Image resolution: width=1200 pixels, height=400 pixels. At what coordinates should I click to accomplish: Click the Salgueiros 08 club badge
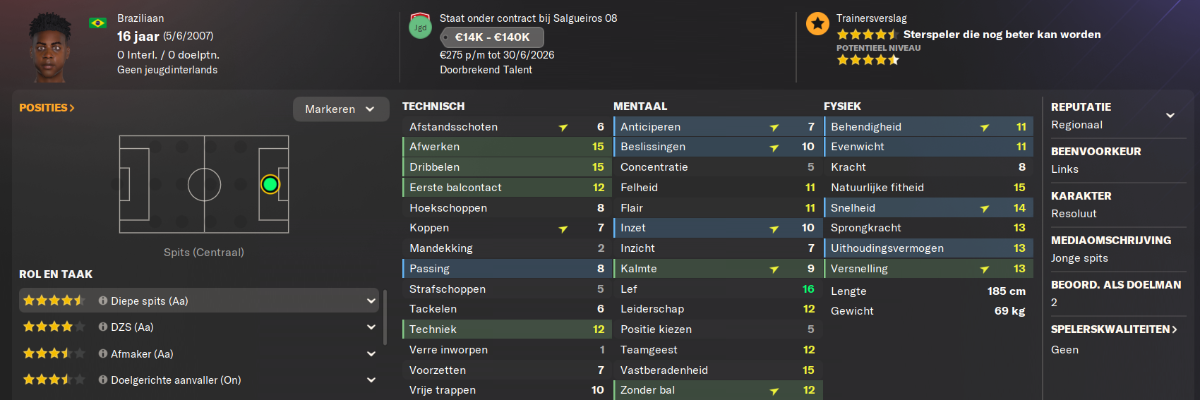(419, 25)
